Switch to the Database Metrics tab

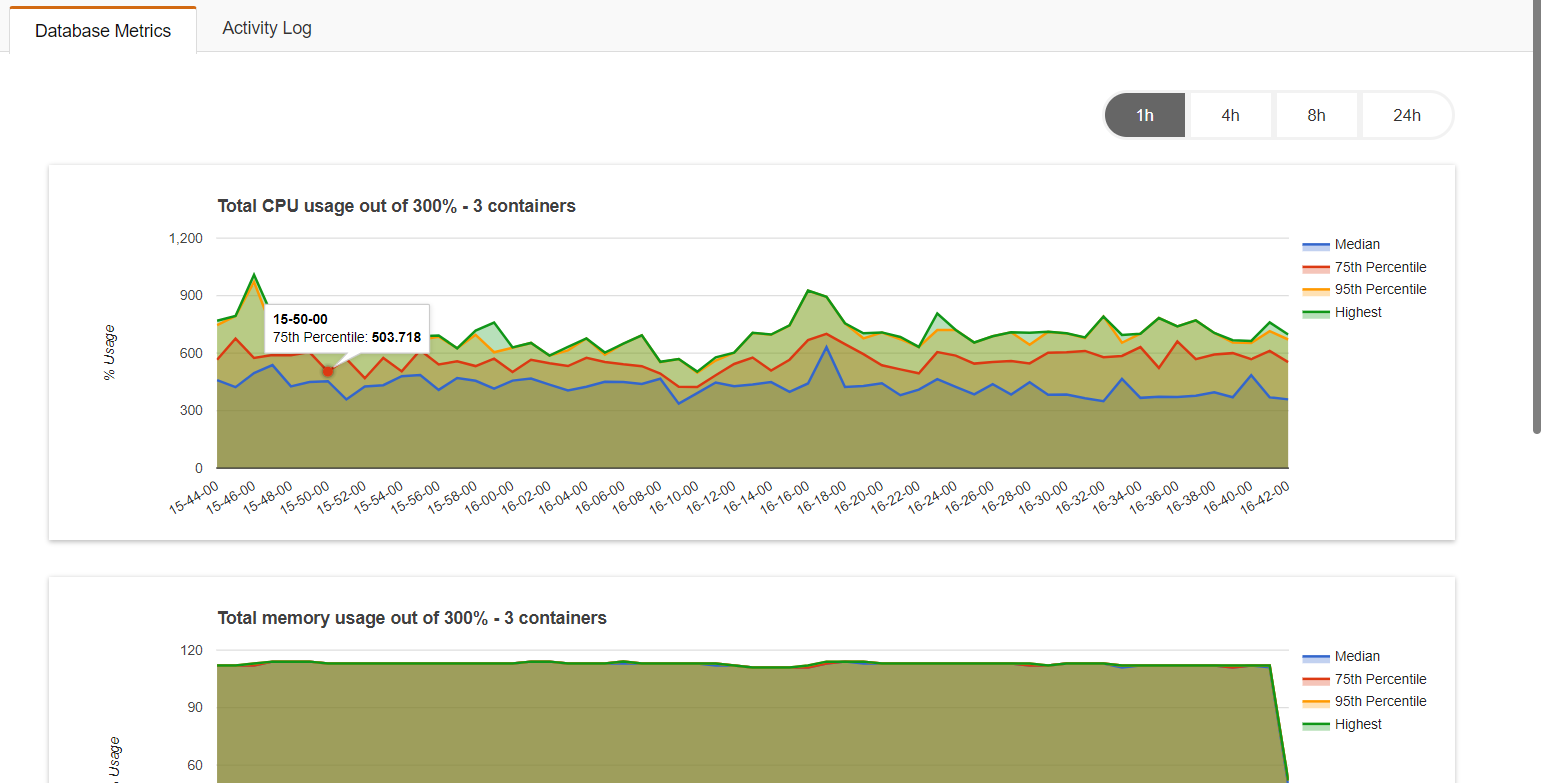pos(103,30)
